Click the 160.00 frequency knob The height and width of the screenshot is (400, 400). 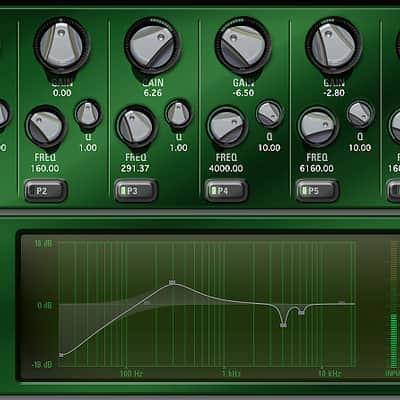46,127
